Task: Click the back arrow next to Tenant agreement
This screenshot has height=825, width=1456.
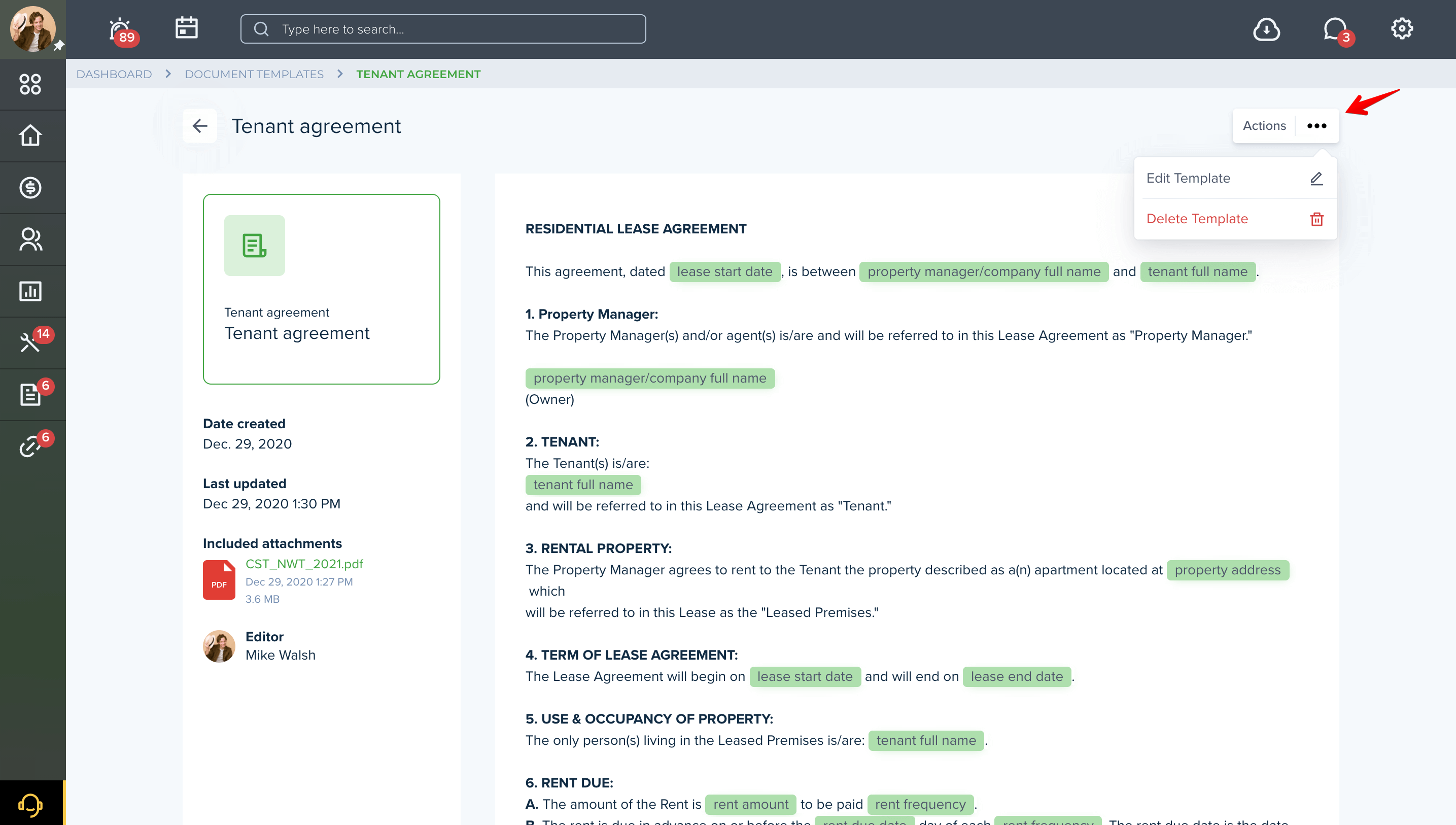Action: (200, 126)
